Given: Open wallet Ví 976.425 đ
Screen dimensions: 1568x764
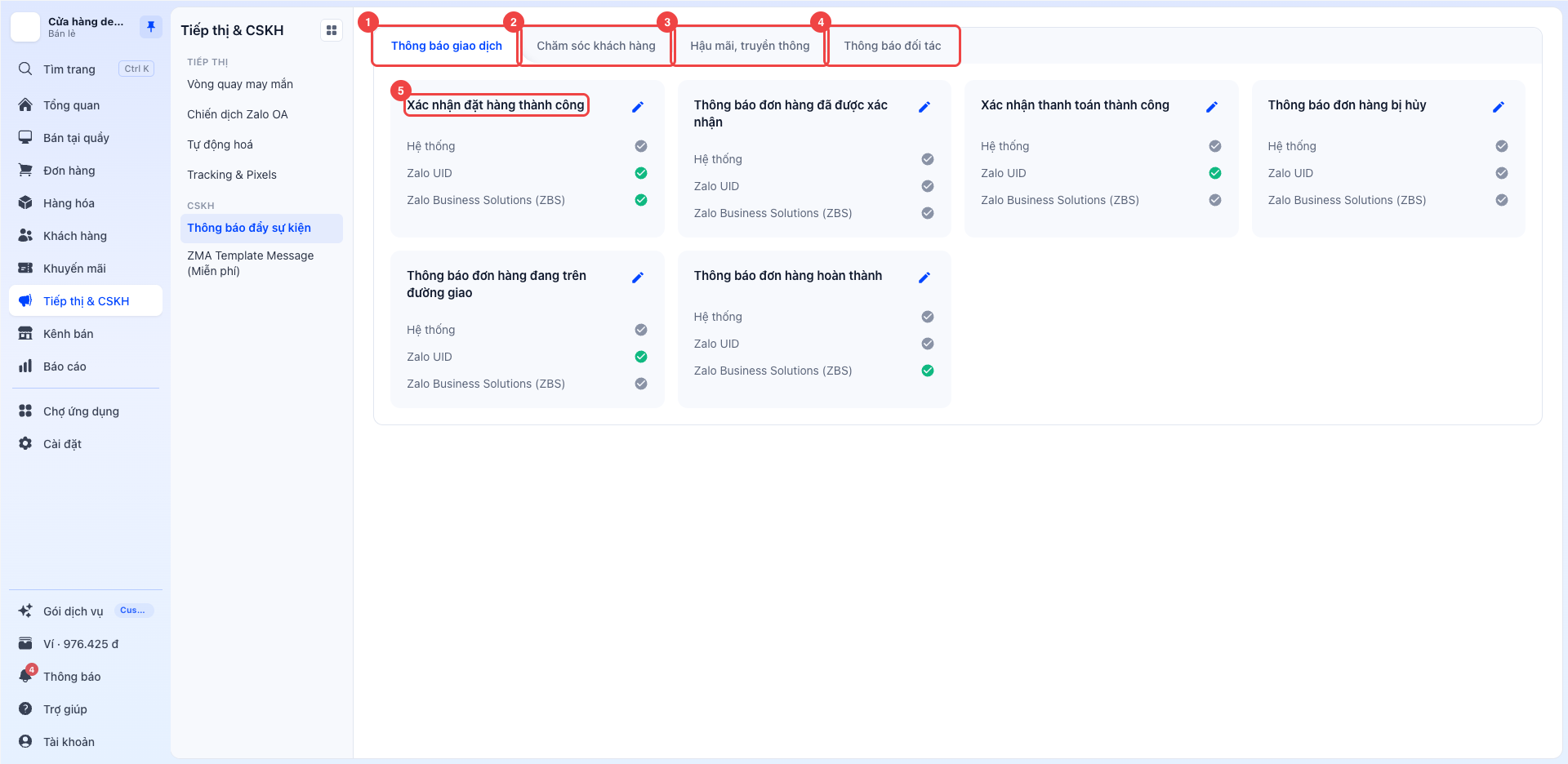Looking at the screenshot, I should click(x=86, y=643).
